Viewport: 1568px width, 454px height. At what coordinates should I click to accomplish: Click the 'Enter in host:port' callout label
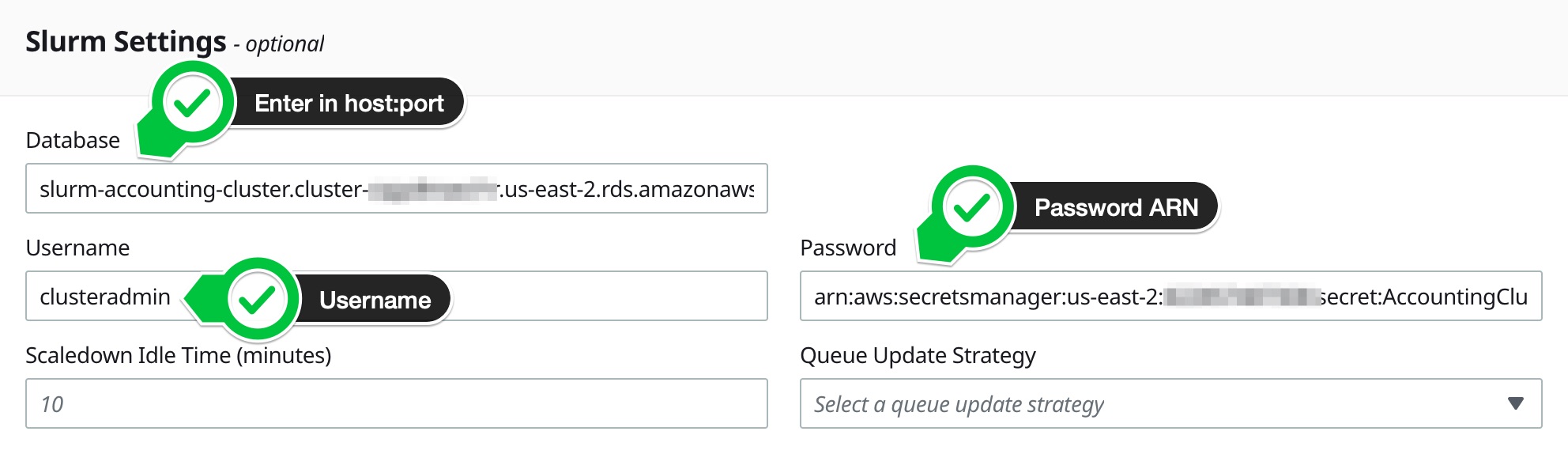click(349, 103)
